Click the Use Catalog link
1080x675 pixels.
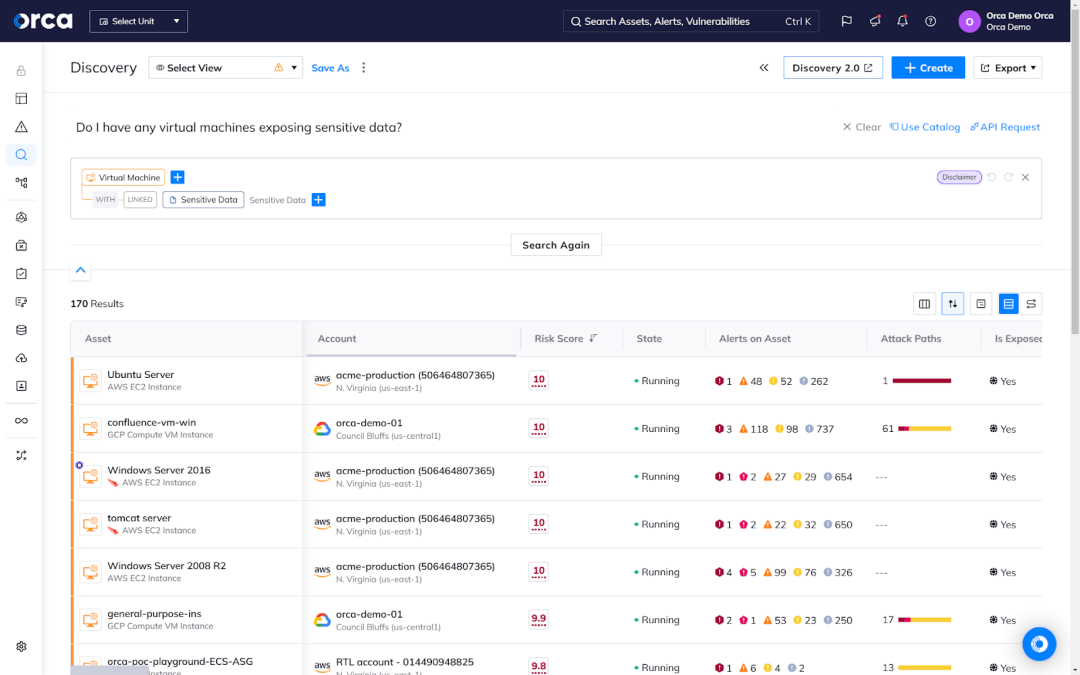(924, 127)
